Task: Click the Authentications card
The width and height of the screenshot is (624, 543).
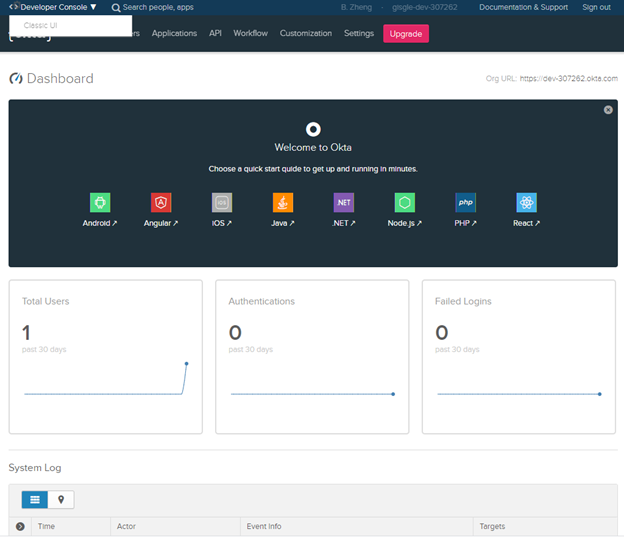Action: tap(312, 357)
